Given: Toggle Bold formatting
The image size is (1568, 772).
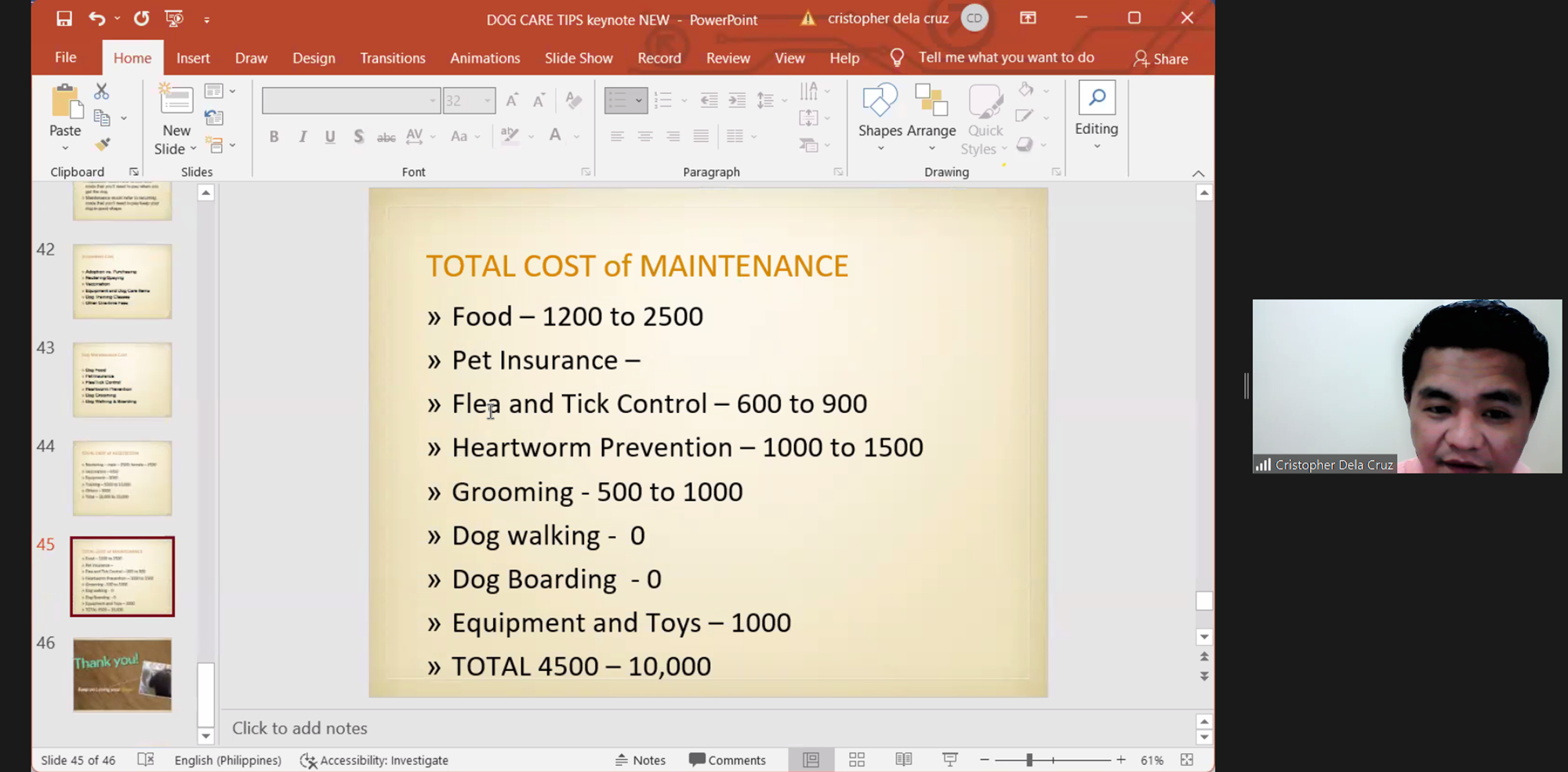Looking at the screenshot, I should [274, 136].
